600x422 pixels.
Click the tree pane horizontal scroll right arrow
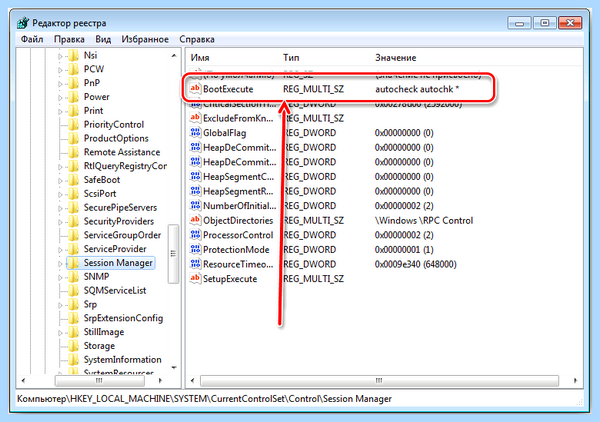tap(160, 381)
